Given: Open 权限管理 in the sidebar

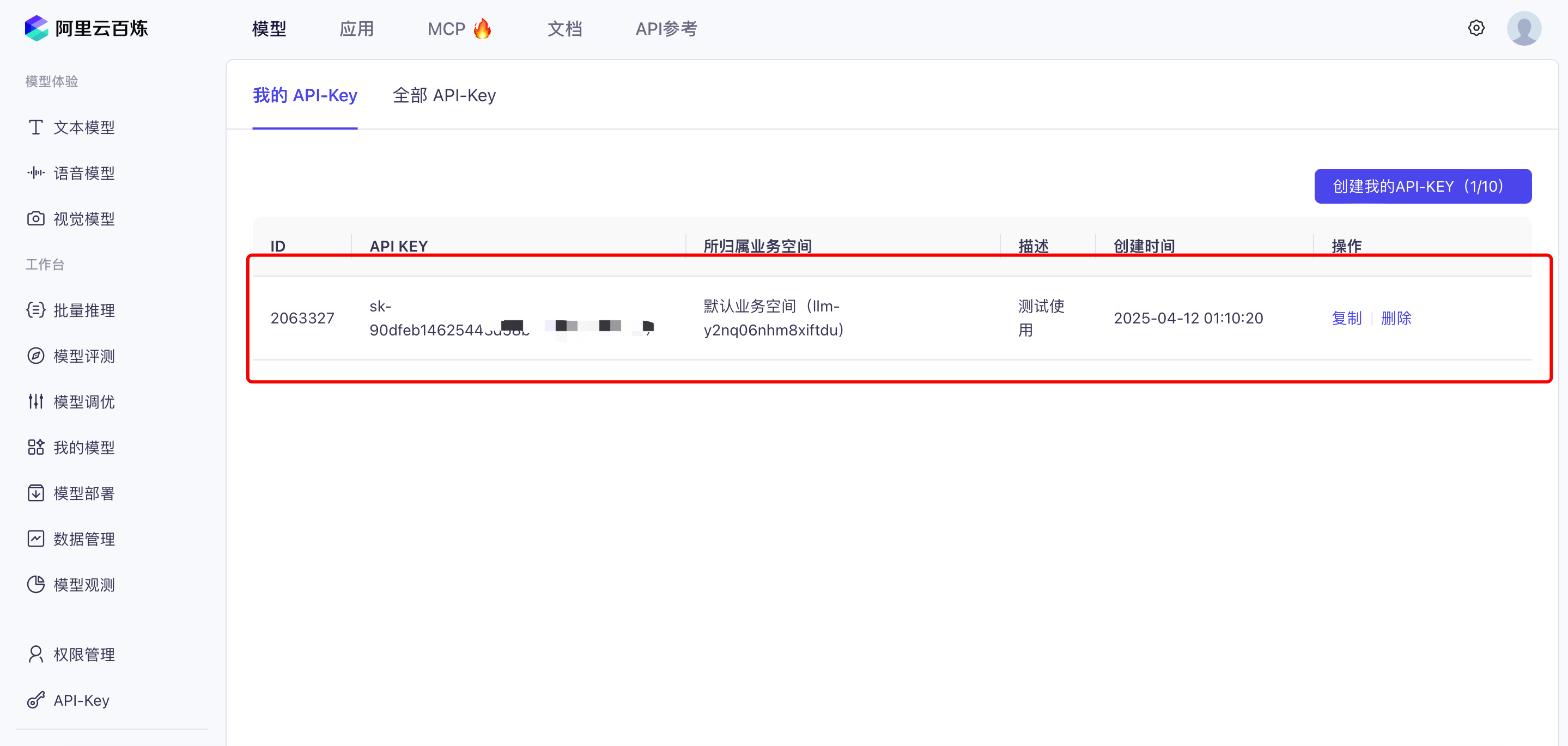Looking at the screenshot, I should pos(83,654).
